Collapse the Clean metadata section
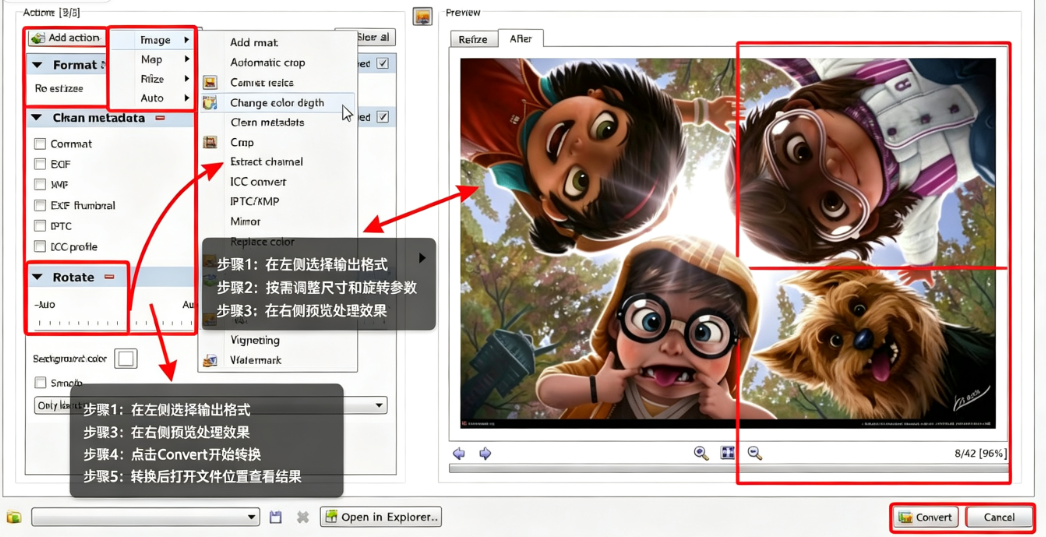1046x537 pixels. (37, 118)
